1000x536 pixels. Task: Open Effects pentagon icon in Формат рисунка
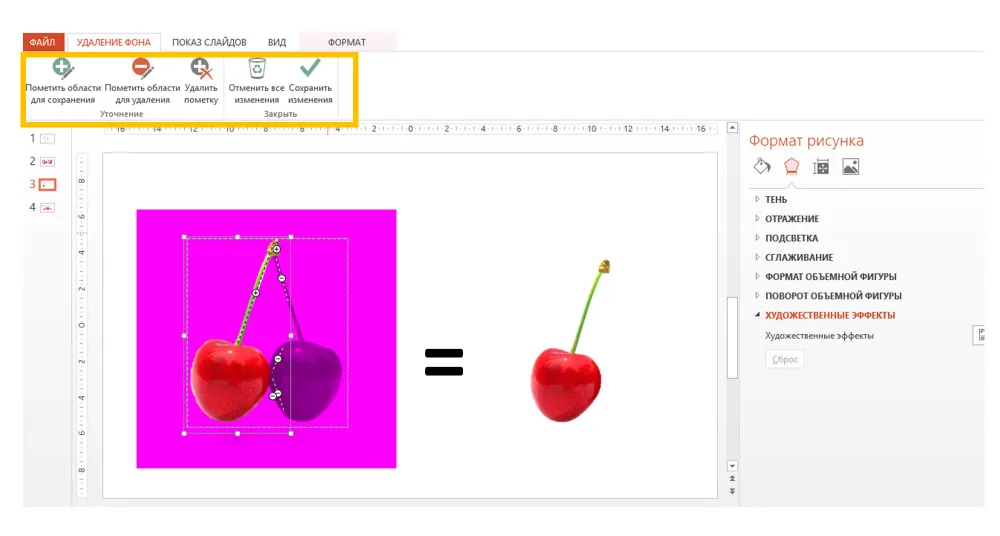[x=791, y=167]
